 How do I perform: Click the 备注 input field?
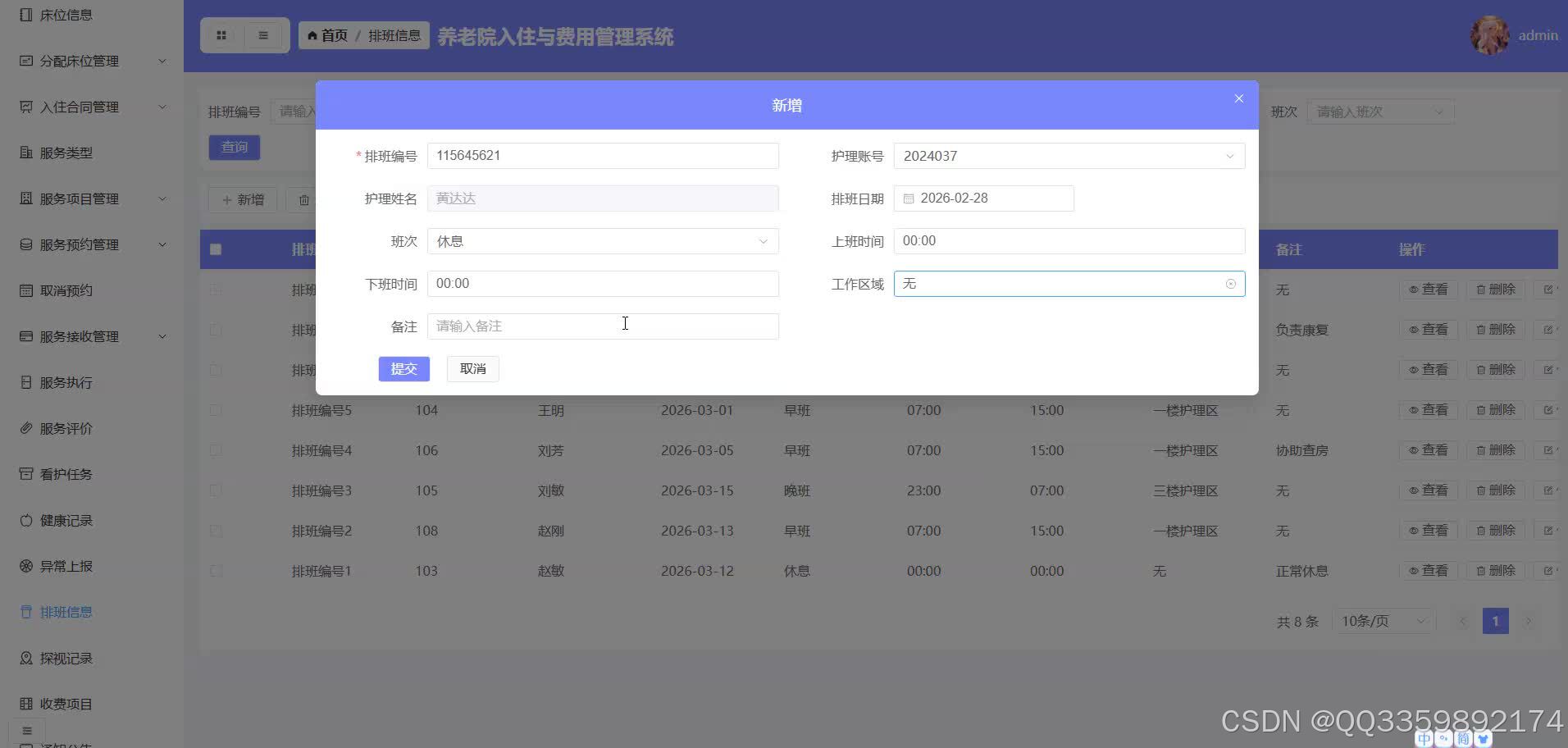[x=603, y=326]
